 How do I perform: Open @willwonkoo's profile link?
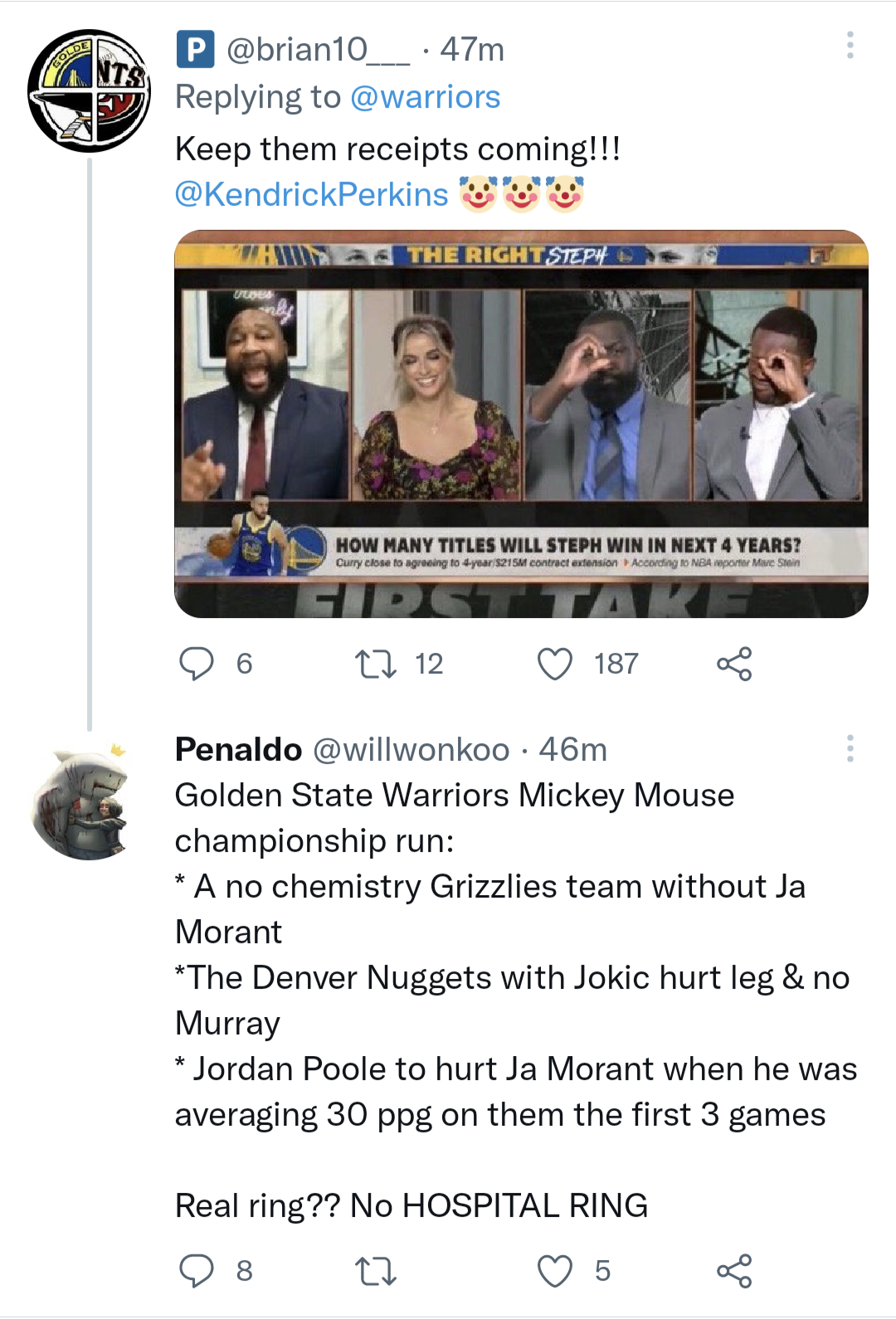coord(410,749)
